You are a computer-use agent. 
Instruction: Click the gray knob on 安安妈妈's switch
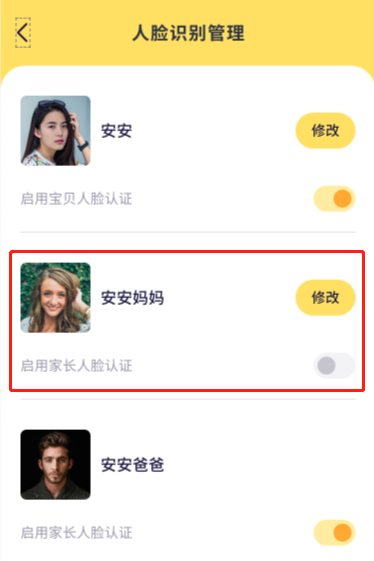point(326,366)
